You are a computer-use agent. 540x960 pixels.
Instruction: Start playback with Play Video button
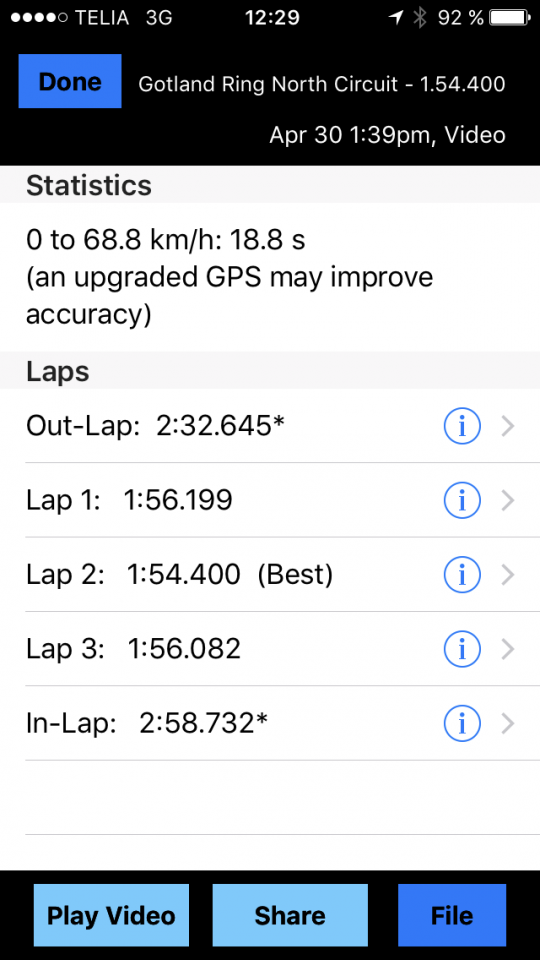pos(111,915)
